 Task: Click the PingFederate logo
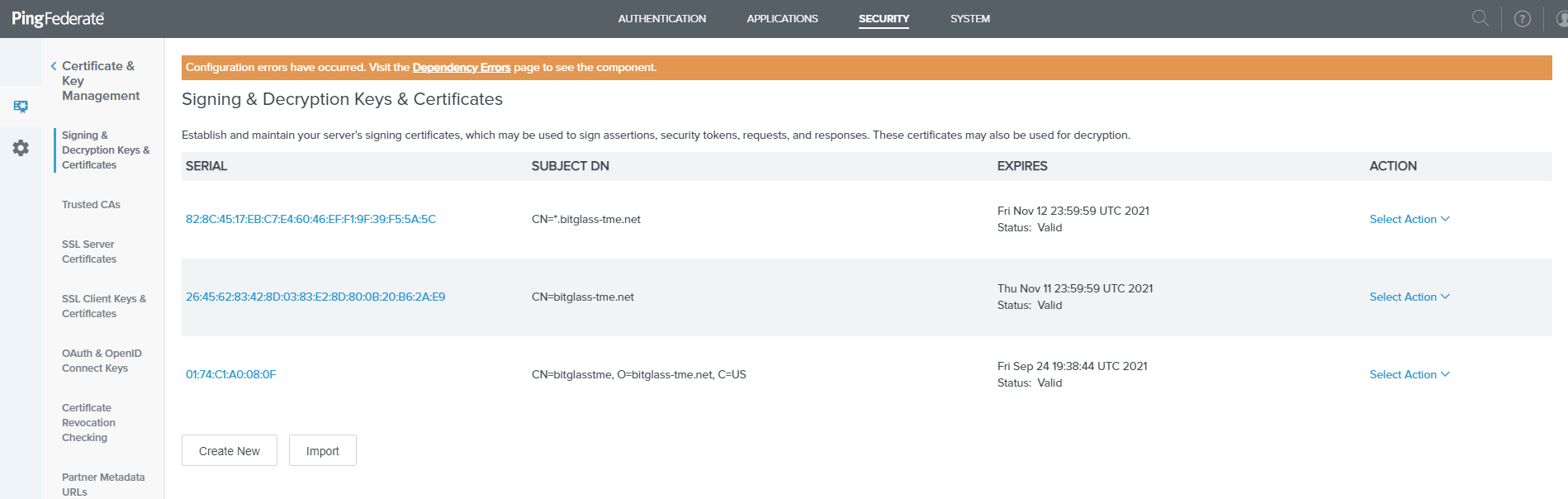[58, 18]
